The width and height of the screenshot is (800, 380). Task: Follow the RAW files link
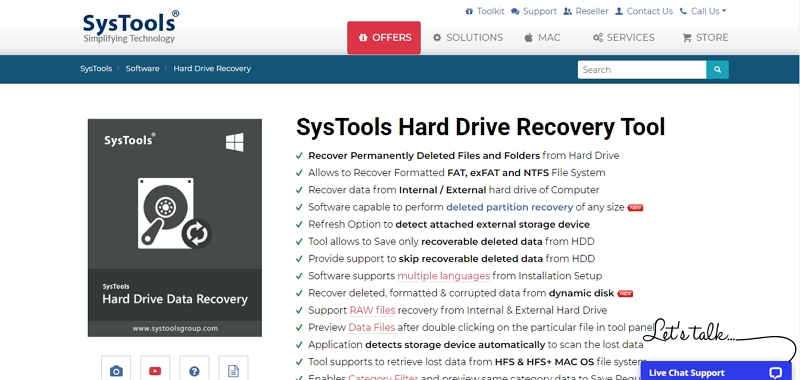372,310
